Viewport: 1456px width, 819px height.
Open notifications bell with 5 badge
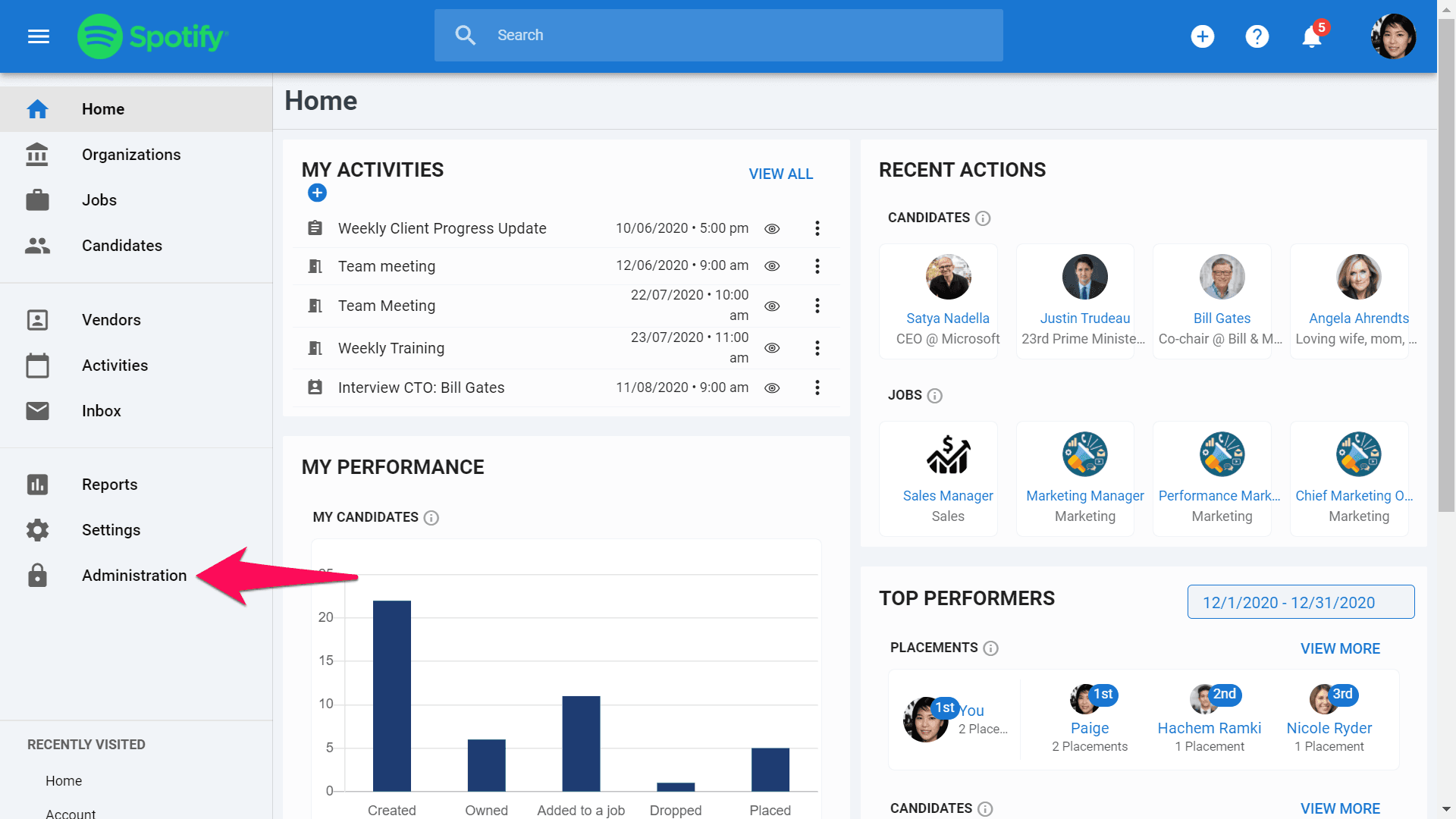pyautogui.click(x=1313, y=35)
